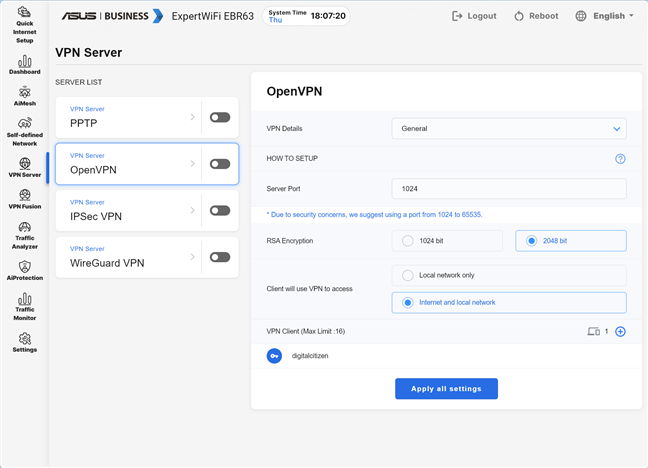
Task: Click the How to Setup help icon
Action: (620, 159)
